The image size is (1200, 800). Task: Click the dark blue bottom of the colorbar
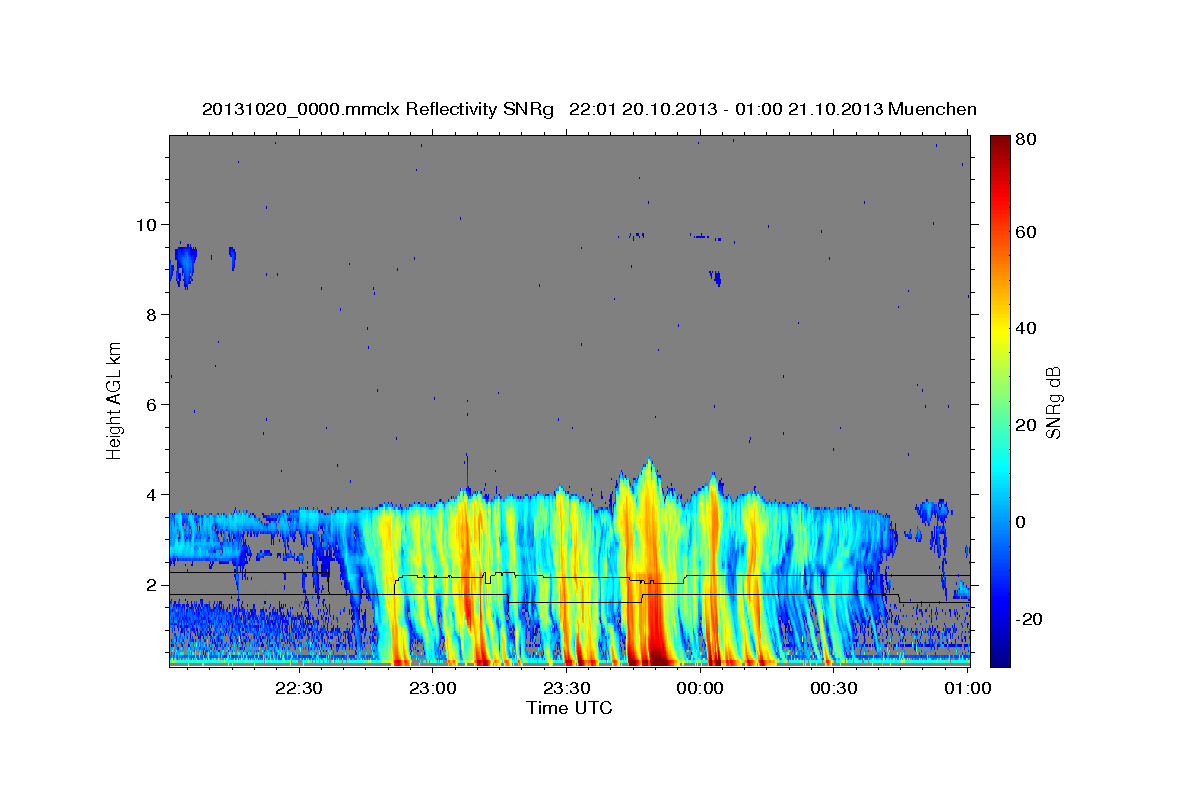click(x=1000, y=658)
